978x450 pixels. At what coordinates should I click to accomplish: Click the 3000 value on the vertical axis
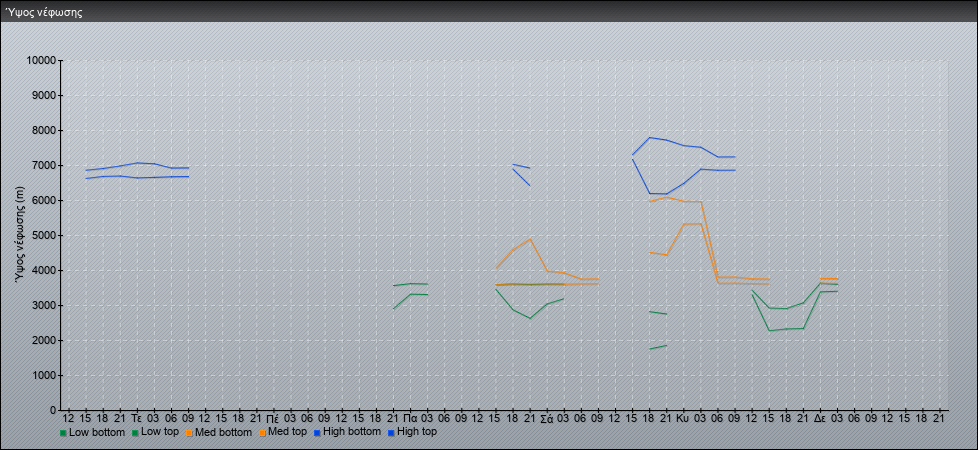tap(44, 305)
